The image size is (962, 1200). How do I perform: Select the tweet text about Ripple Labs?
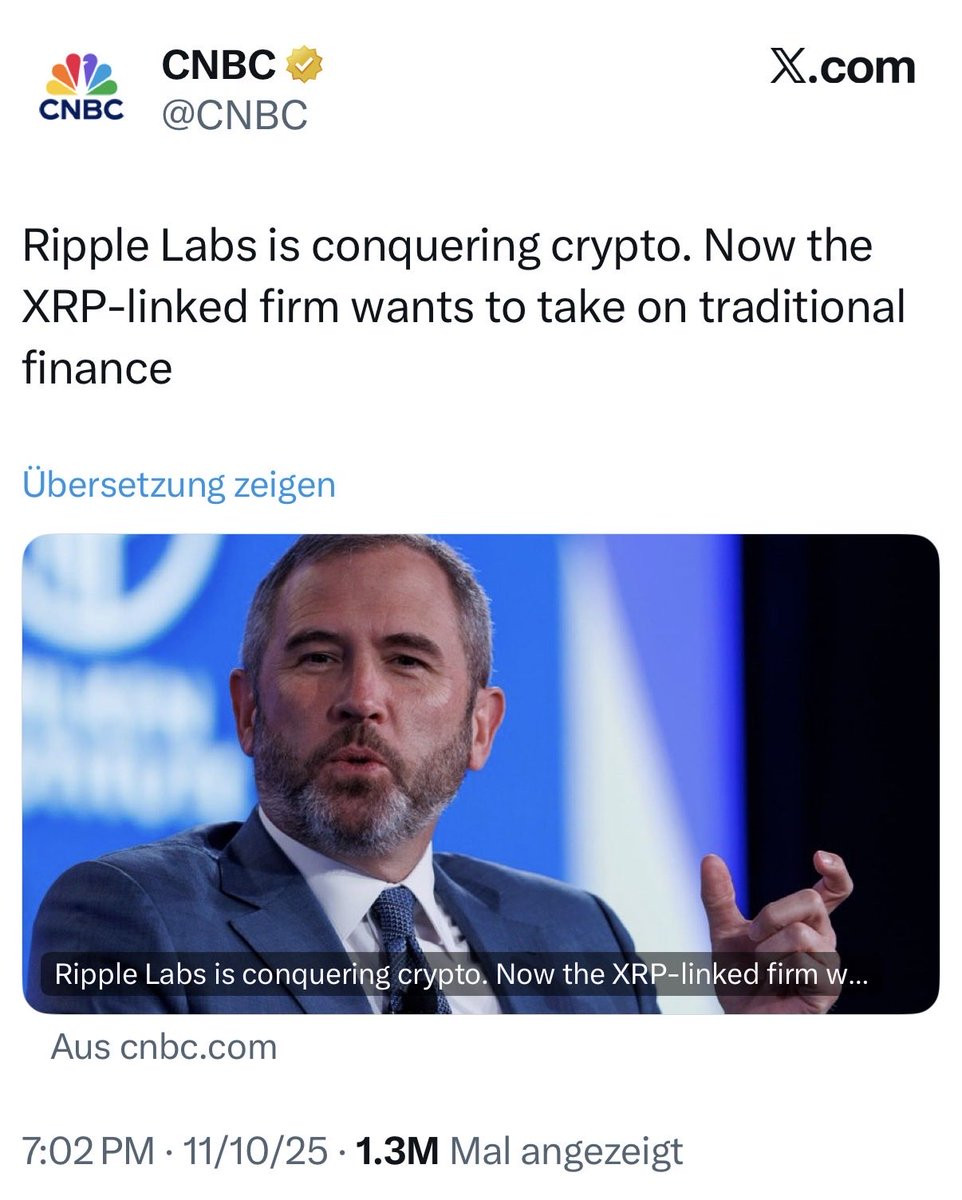click(464, 307)
